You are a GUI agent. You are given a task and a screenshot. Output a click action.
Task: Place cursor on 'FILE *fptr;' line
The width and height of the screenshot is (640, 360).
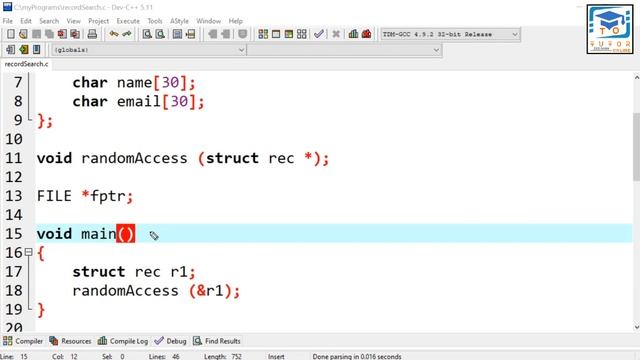pyautogui.click(x=85, y=196)
